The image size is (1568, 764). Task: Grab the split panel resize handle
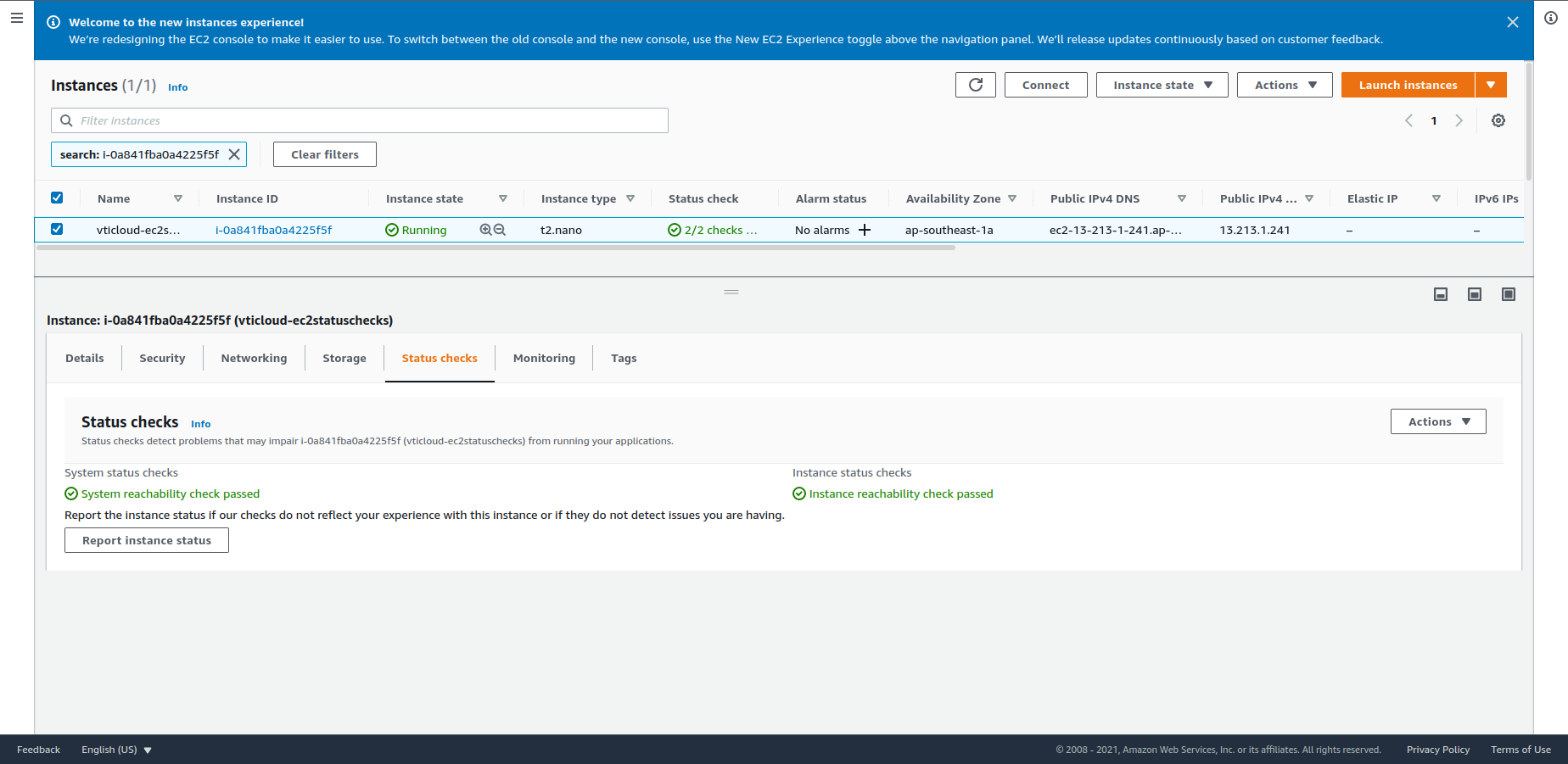[731, 292]
